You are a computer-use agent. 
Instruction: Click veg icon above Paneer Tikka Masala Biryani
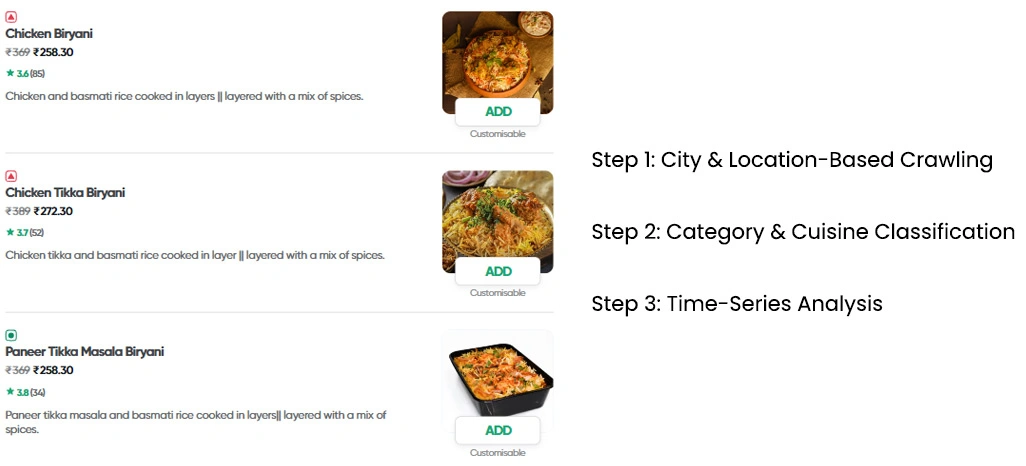coord(11,335)
